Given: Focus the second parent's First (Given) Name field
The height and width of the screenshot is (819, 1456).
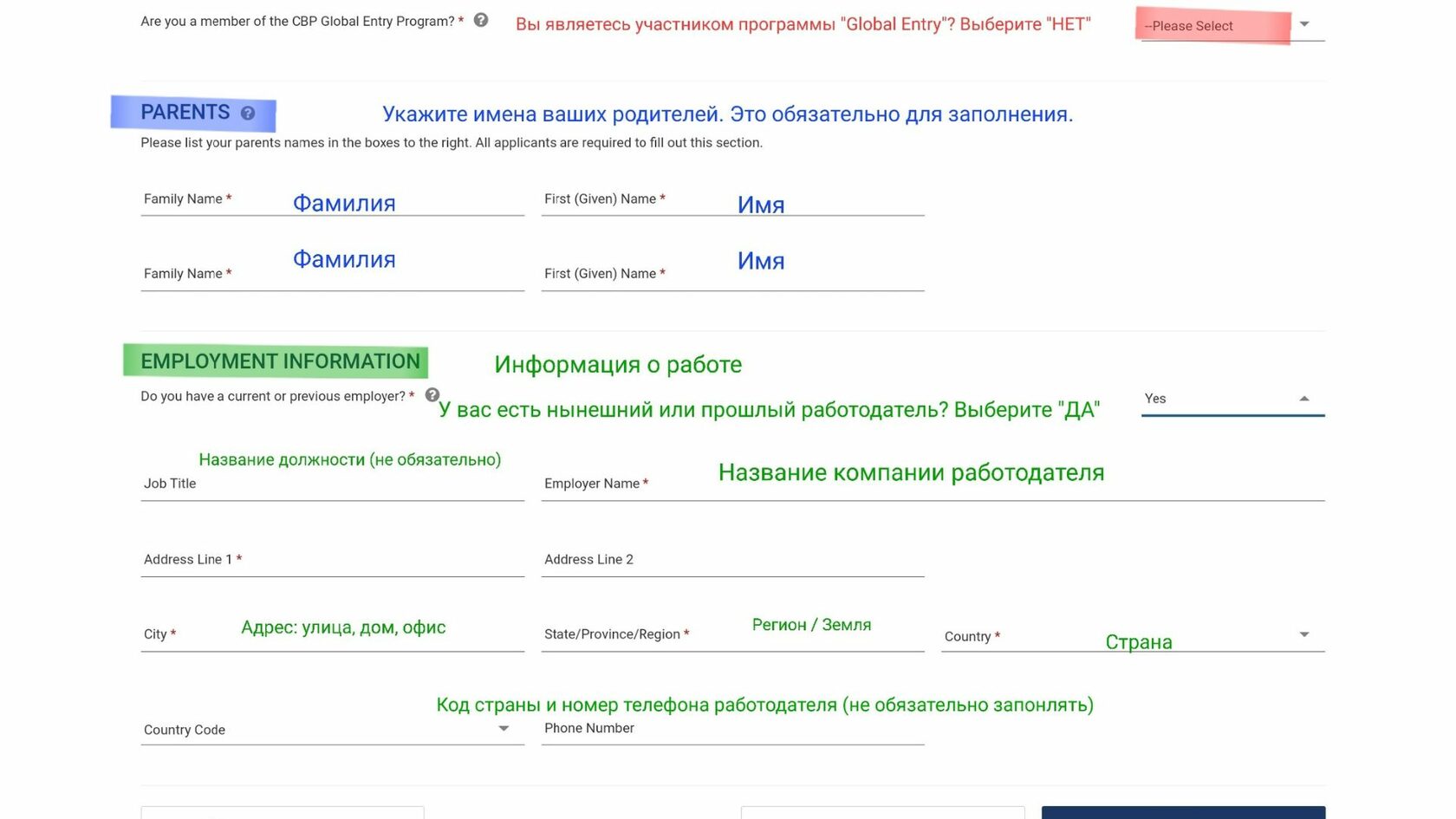Looking at the screenshot, I should coord(732,274).
